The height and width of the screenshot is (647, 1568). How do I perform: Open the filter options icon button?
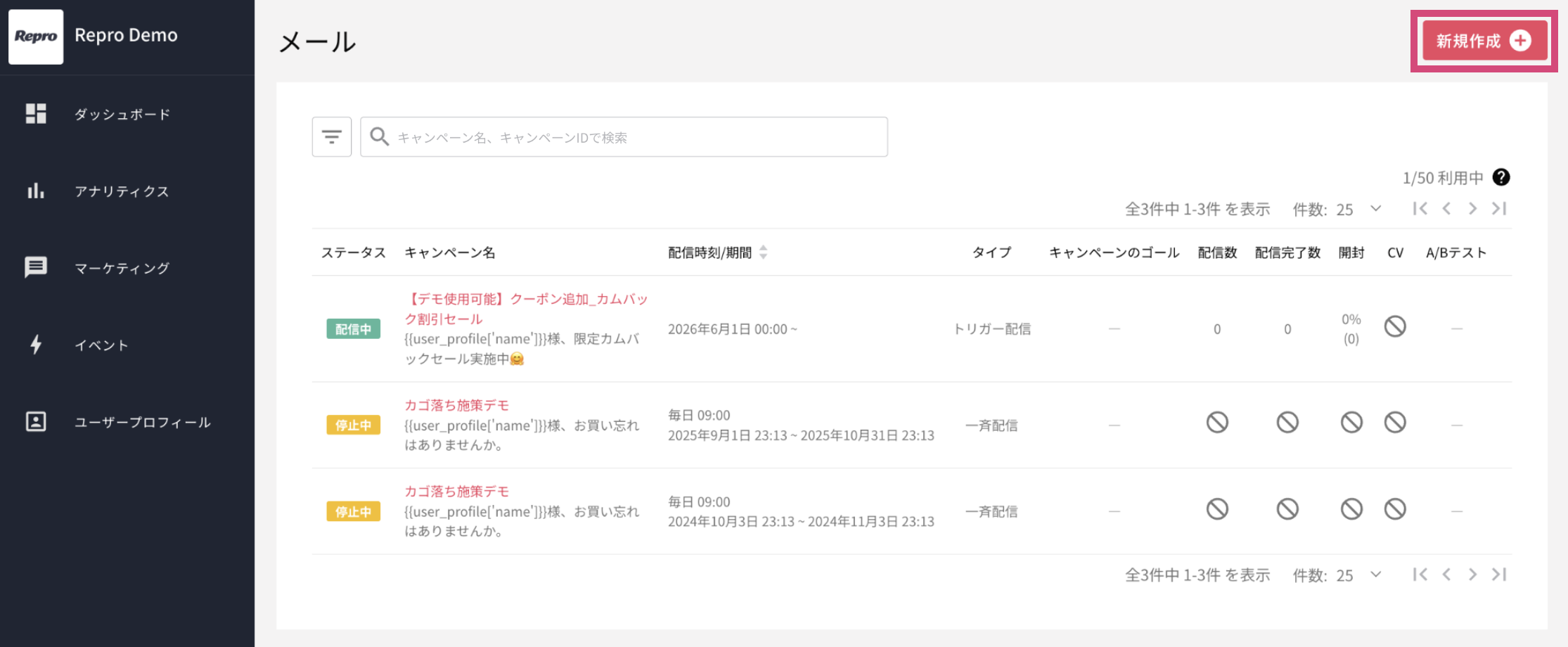[x=332, y=136]
